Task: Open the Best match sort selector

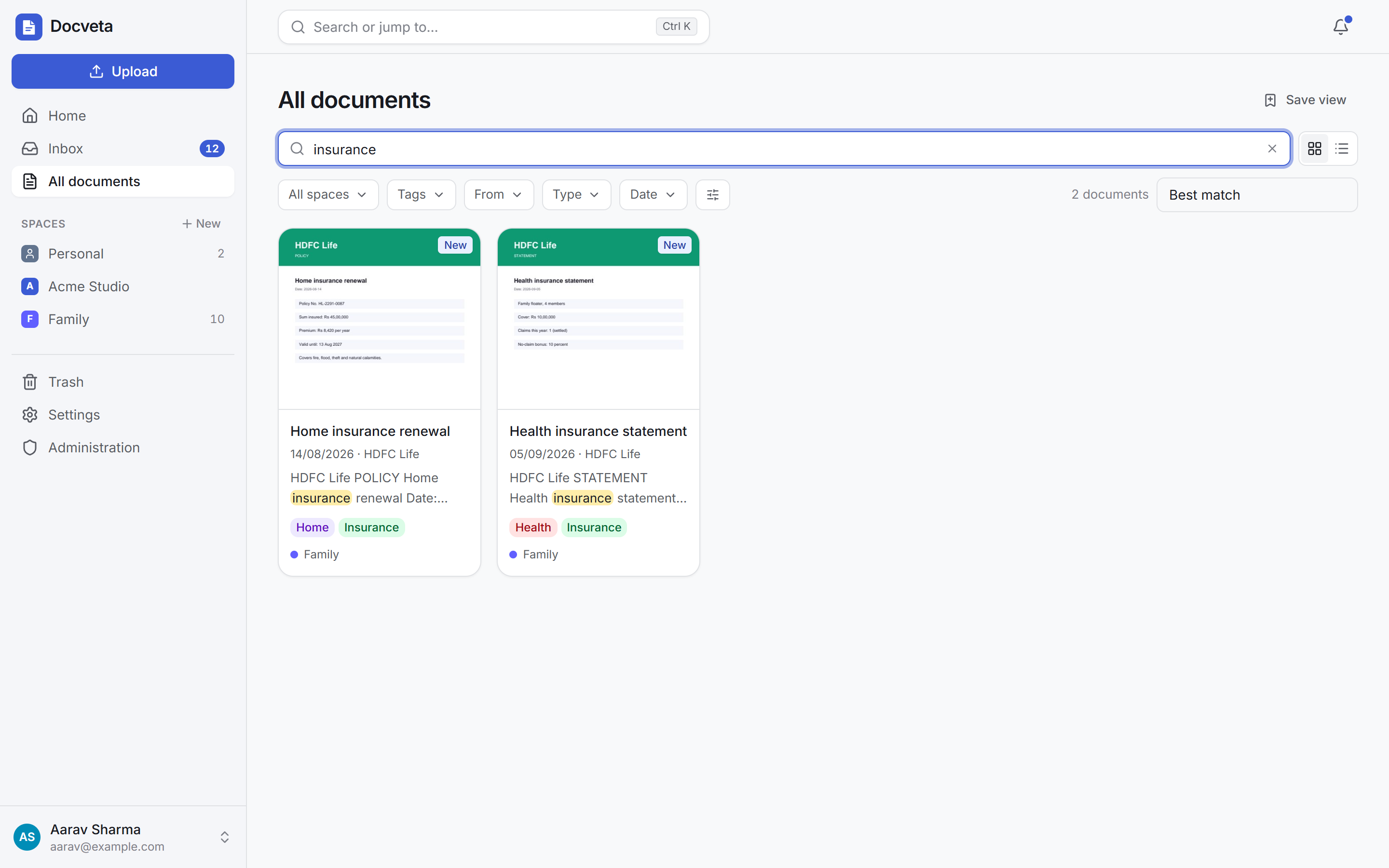Action: point(1256,195)
